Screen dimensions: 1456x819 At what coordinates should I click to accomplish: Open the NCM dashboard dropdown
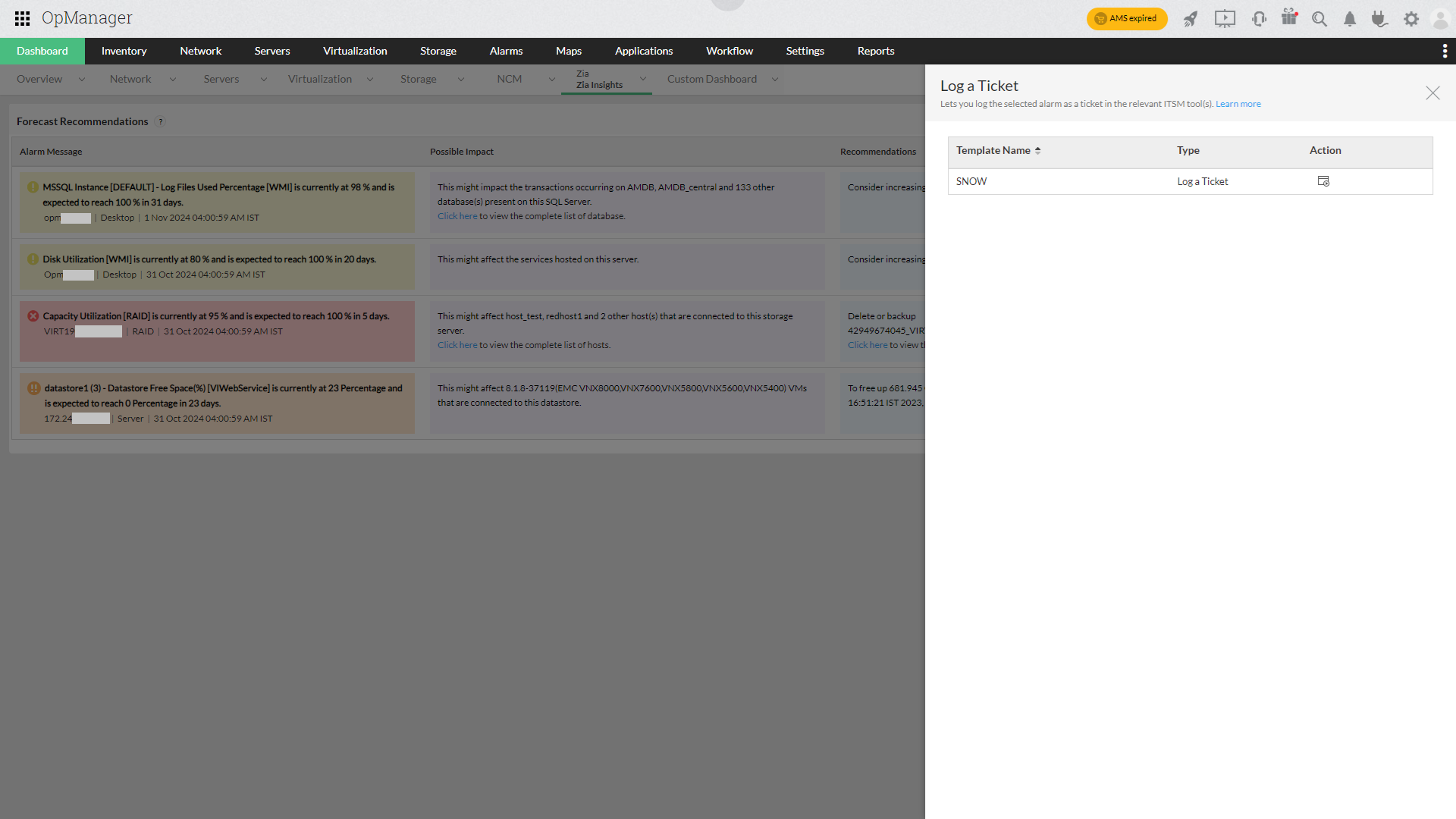click(552, 79)
